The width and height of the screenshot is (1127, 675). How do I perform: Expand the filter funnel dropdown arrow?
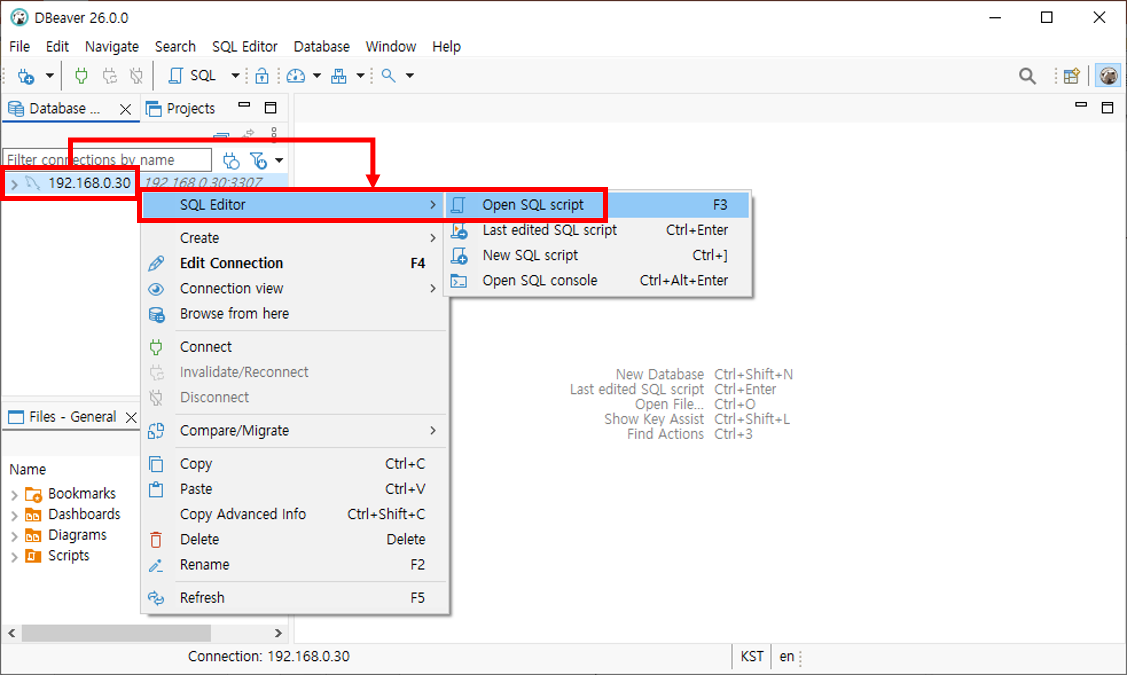(x=279, y=160)
